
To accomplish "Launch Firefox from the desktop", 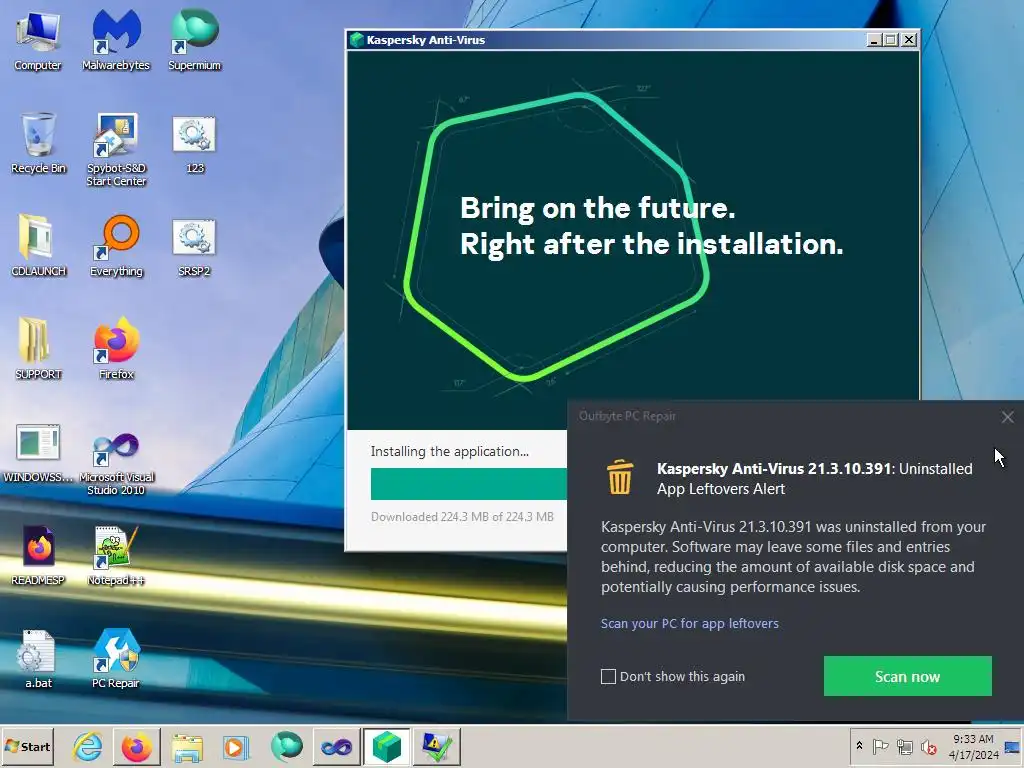I will point(116,349).
